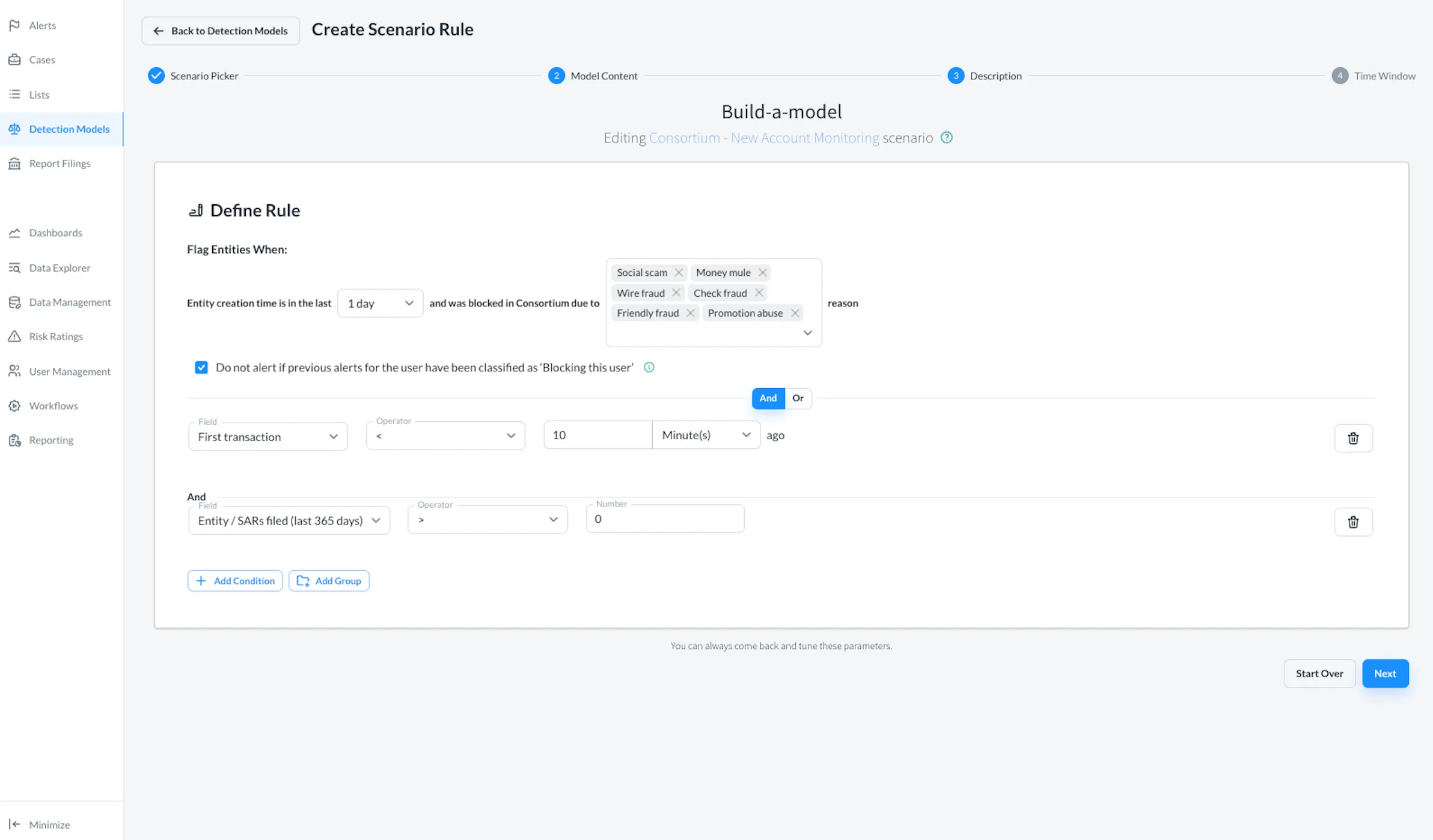Remove the Promotion abuse tag
1433x840 pixels.
[795, 313]
